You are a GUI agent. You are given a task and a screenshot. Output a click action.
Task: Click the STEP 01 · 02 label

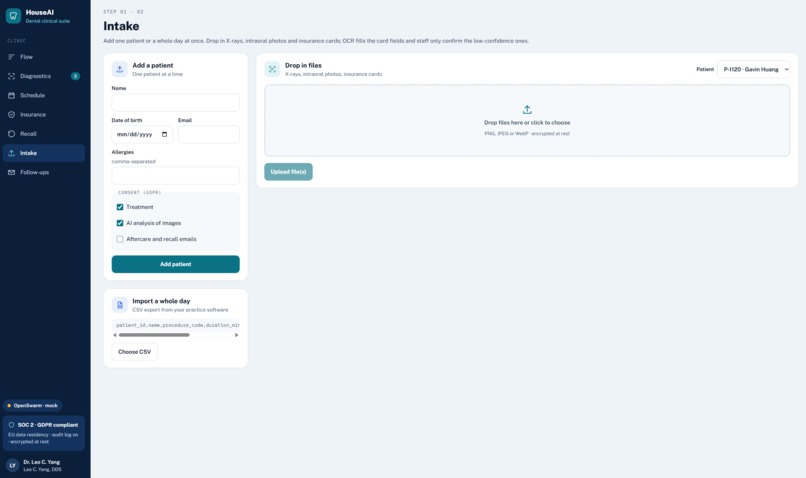(123, 11)
